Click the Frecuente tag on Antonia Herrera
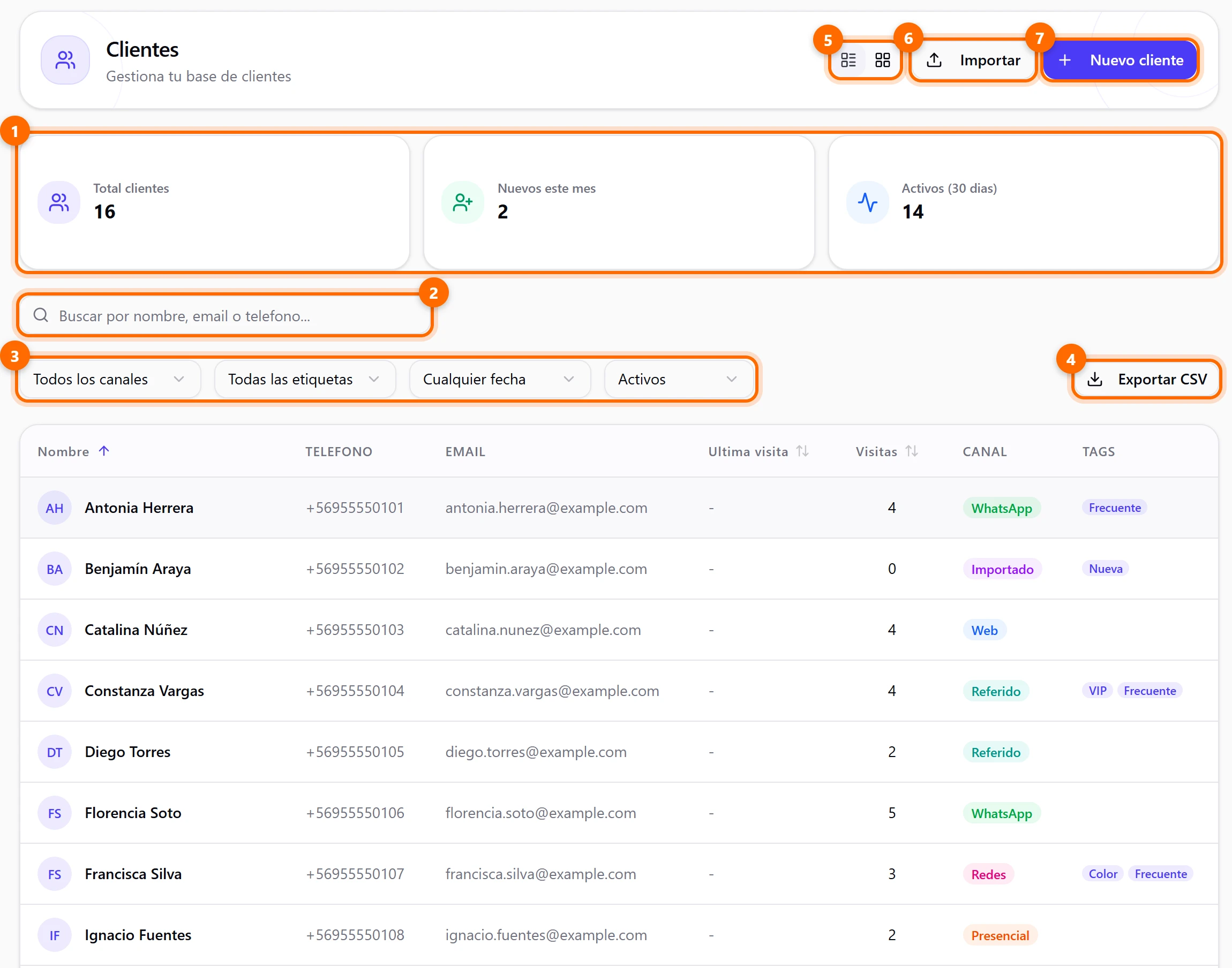The height and width of the screenshot is (968, 1232). [x=1115, y=507]
